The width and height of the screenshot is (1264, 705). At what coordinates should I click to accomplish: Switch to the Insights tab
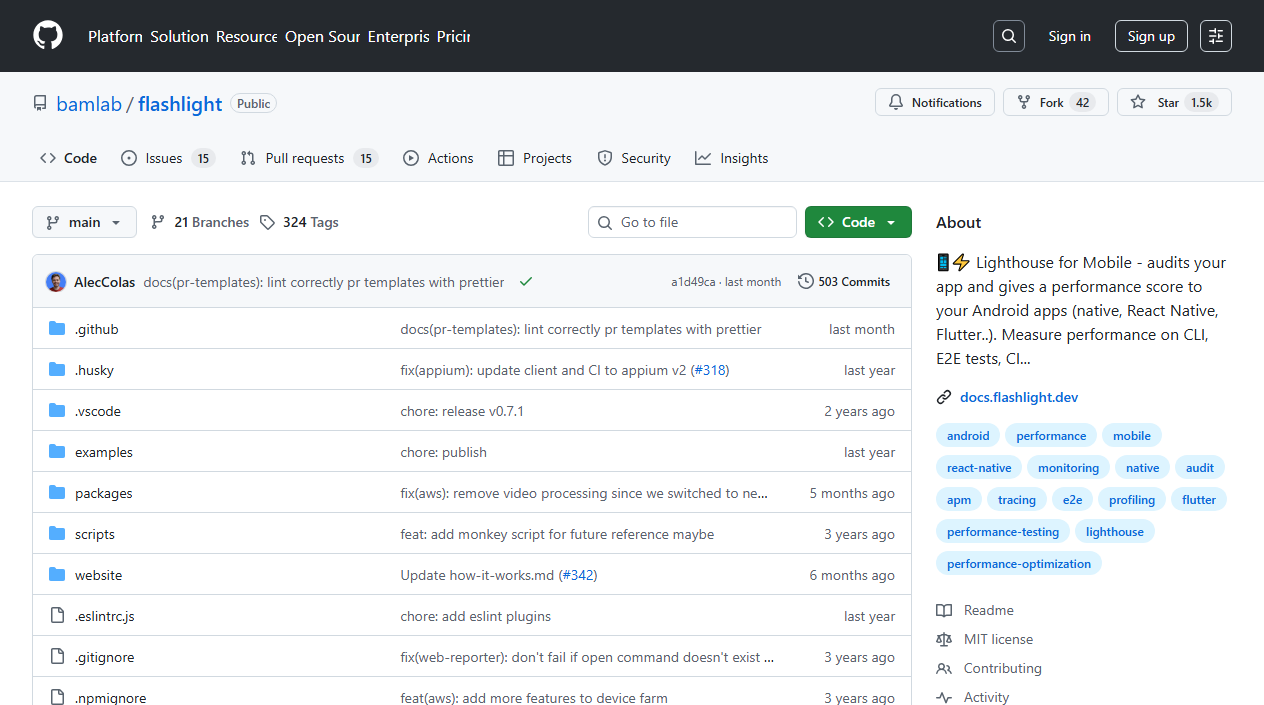click(x=732, y=158)
